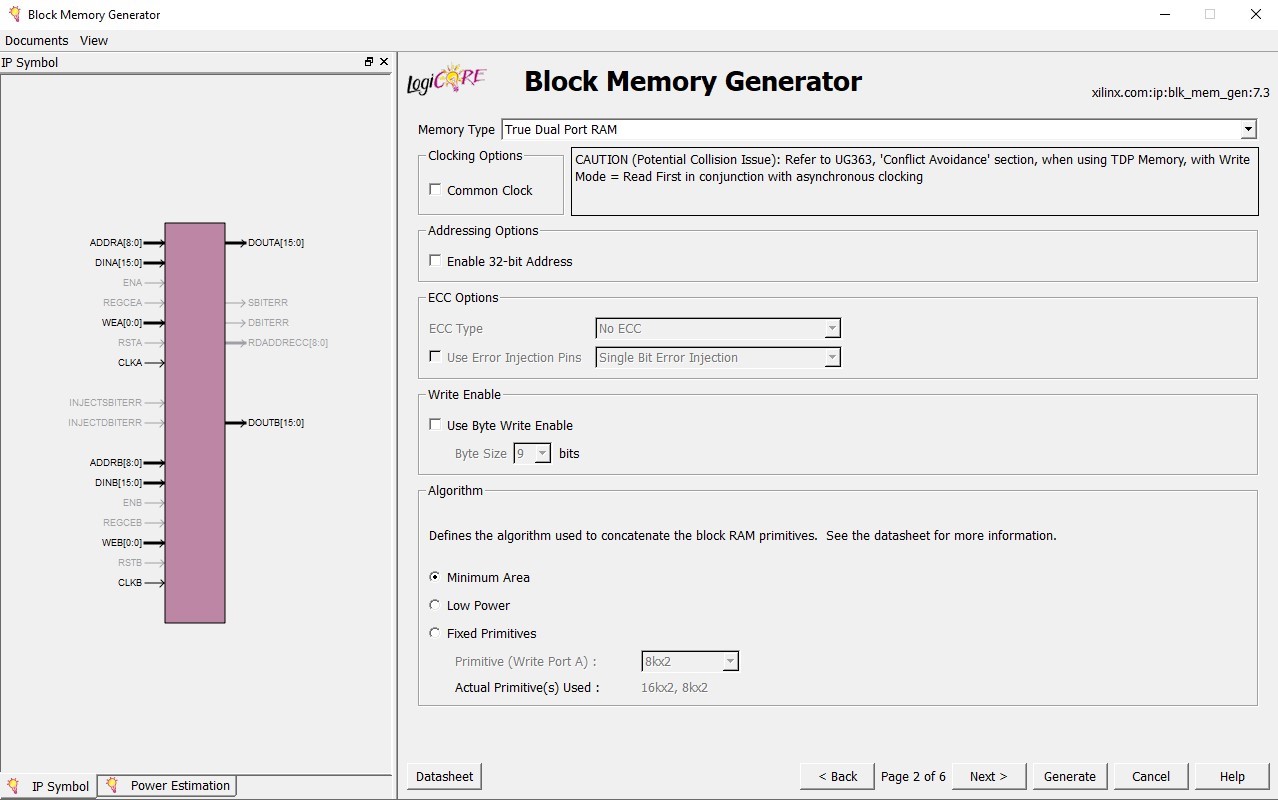Viewport: 1278px width, 800px height.
Task: Open the Byte Size dropdown
Action: point(542,453)
